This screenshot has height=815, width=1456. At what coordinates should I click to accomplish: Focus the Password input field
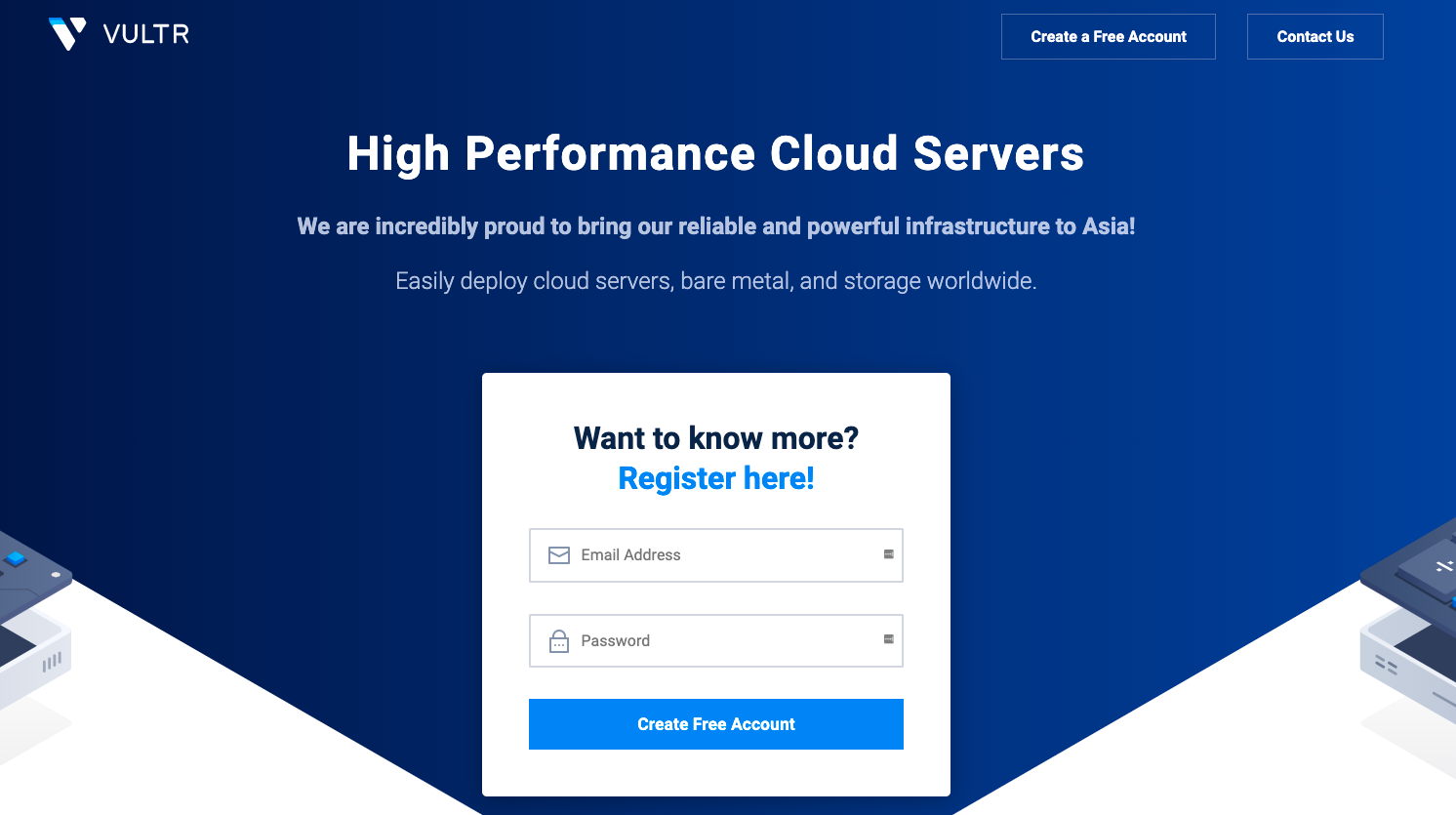[x=716, y=641]
